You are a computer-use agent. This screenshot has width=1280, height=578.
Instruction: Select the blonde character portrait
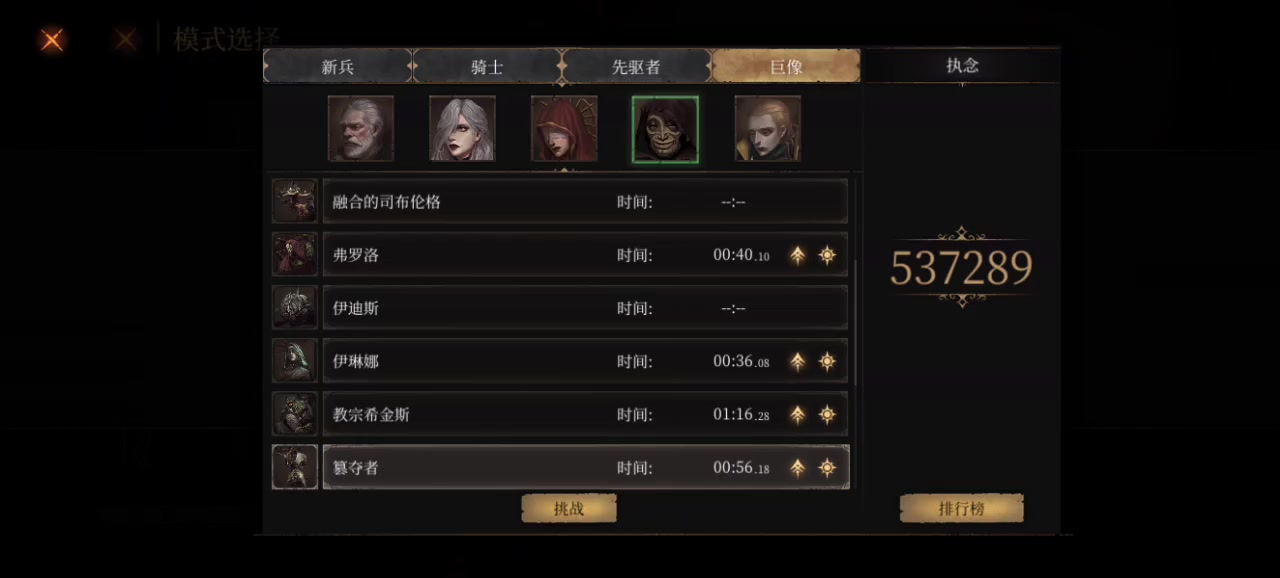tap(768, 129)
